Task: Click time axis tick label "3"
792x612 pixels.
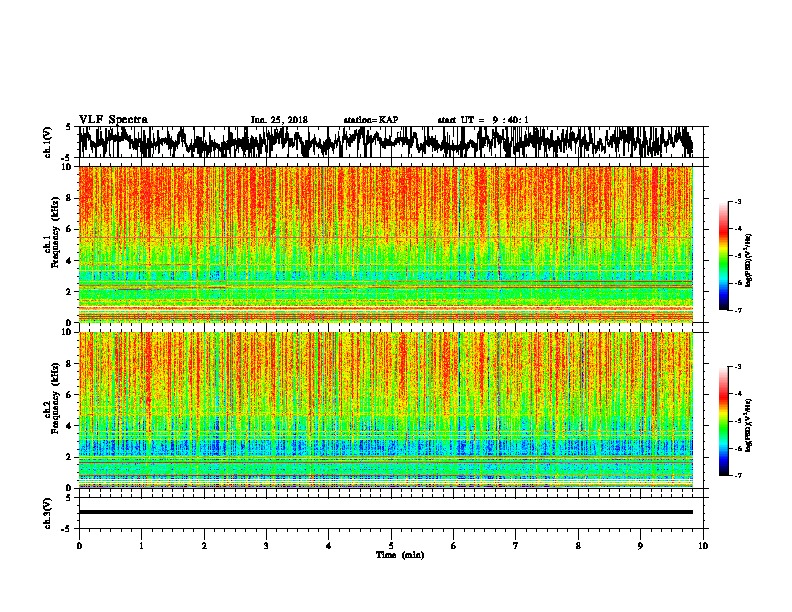Action: pos(266,546)
